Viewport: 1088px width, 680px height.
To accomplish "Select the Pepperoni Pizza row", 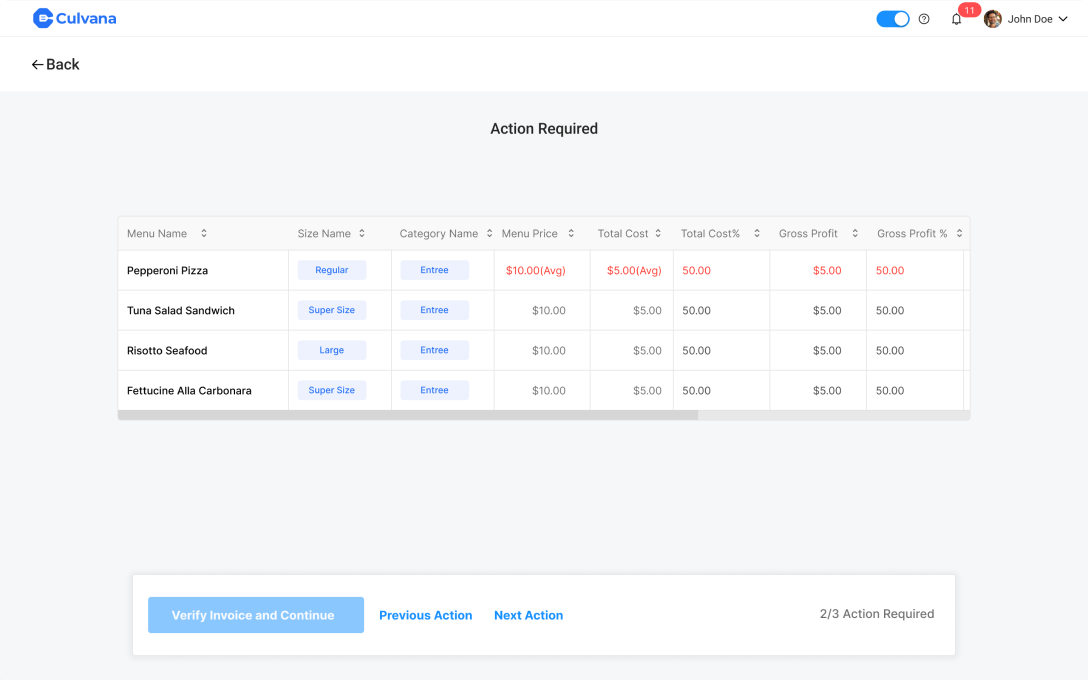I will [167, 271].
